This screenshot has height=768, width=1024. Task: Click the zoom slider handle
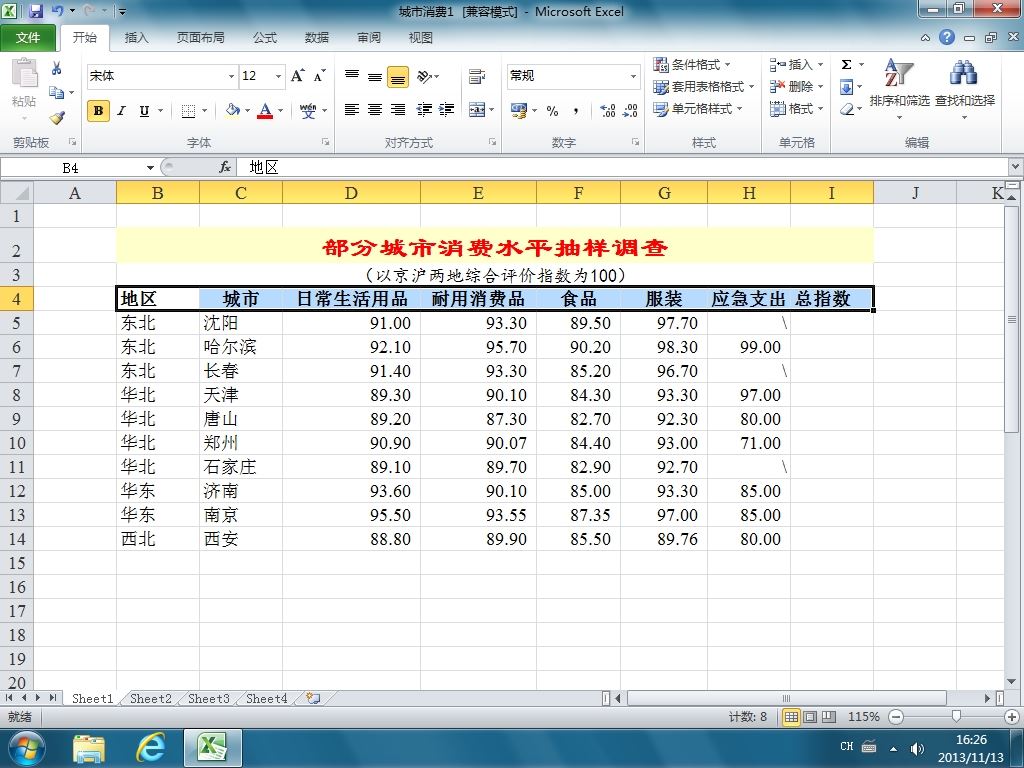click(956, 717)
